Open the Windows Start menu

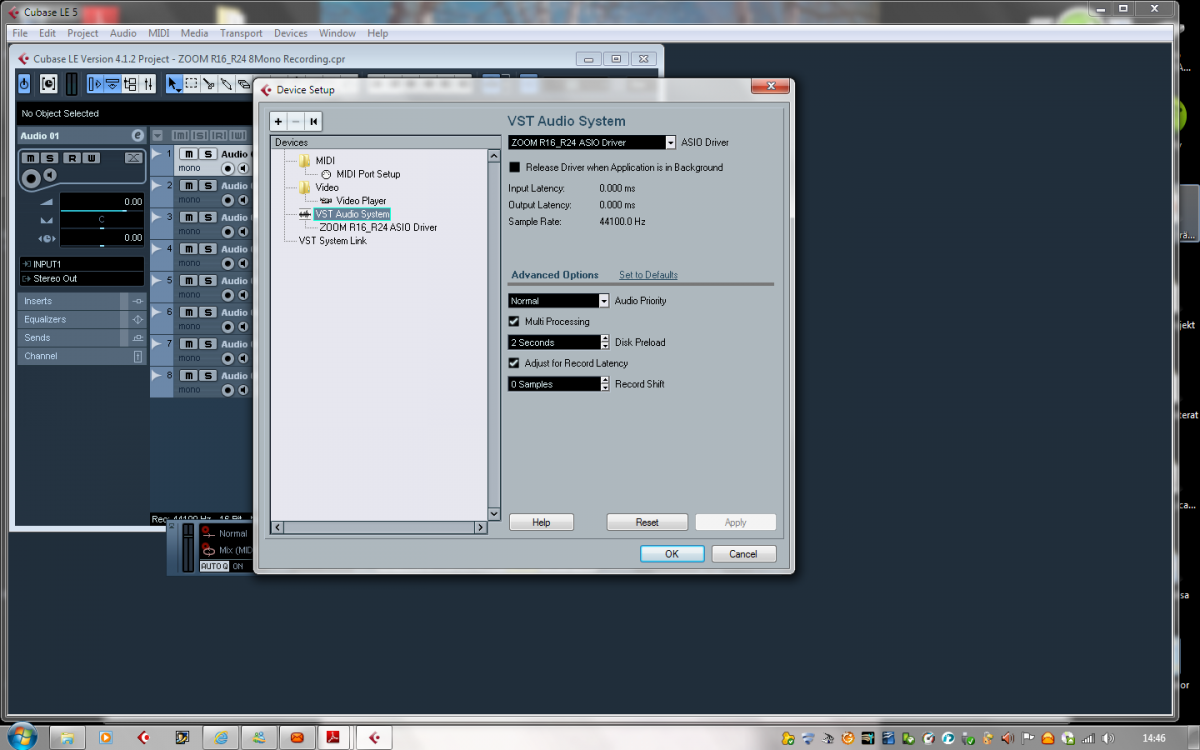(22, 738)
